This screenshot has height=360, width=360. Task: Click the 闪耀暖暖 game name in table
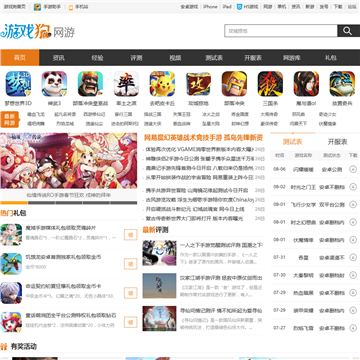303,170
